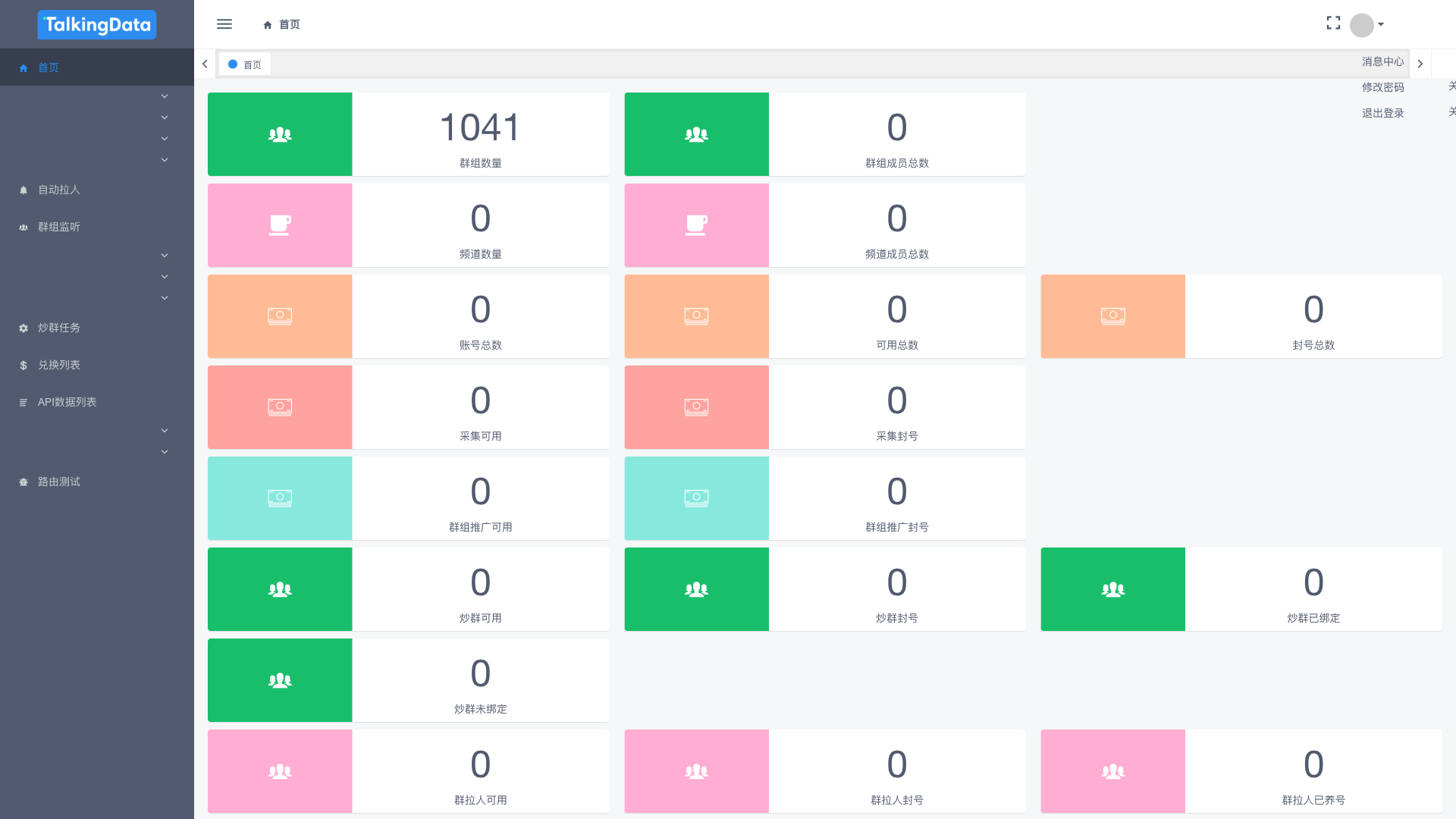This screenshot has height=819, width=1456.
Task: Click the hamburger menu collapse icon
Action: (x=224, y=24)
